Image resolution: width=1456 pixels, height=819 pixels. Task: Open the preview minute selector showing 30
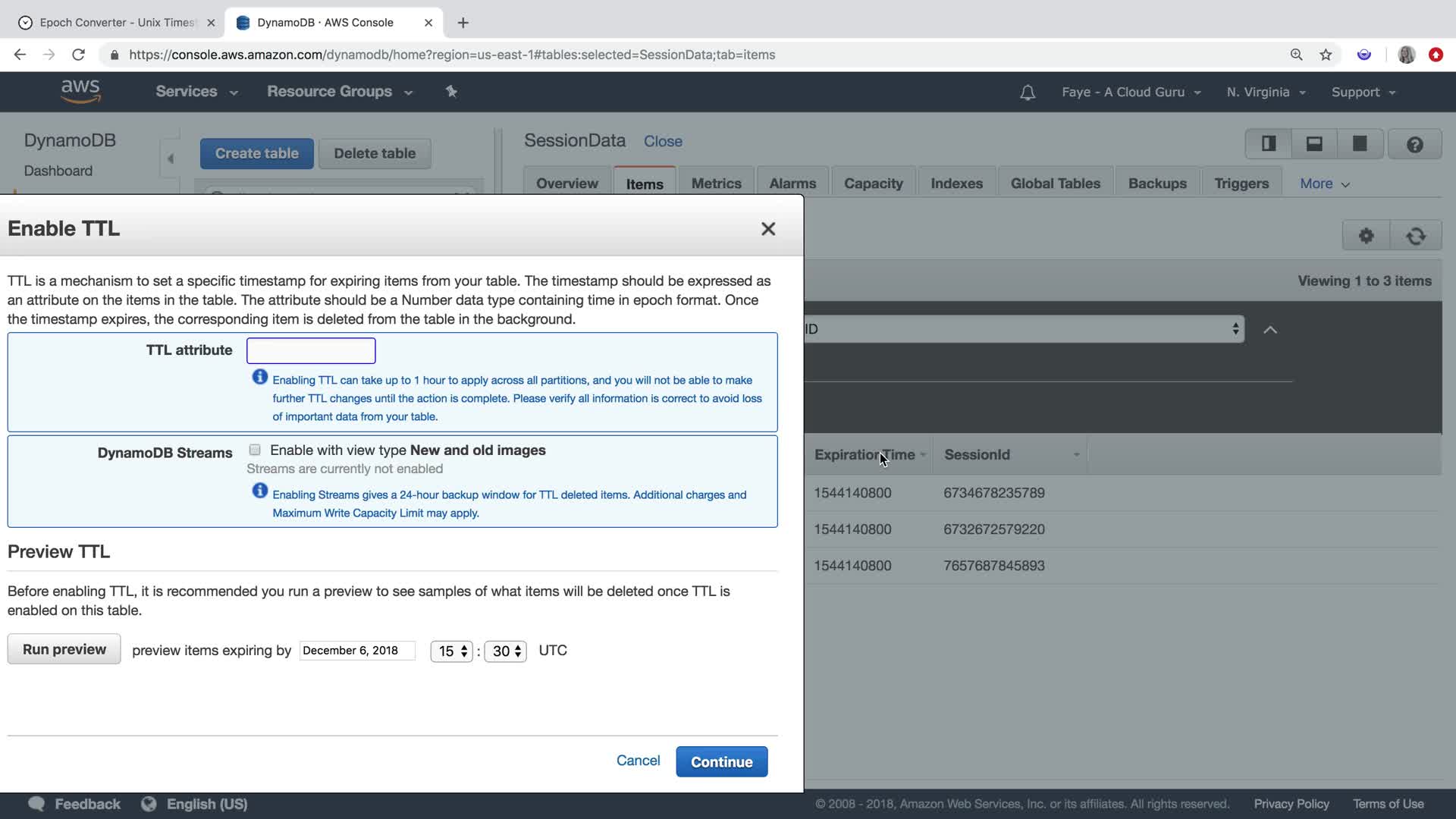pos(506,651)
